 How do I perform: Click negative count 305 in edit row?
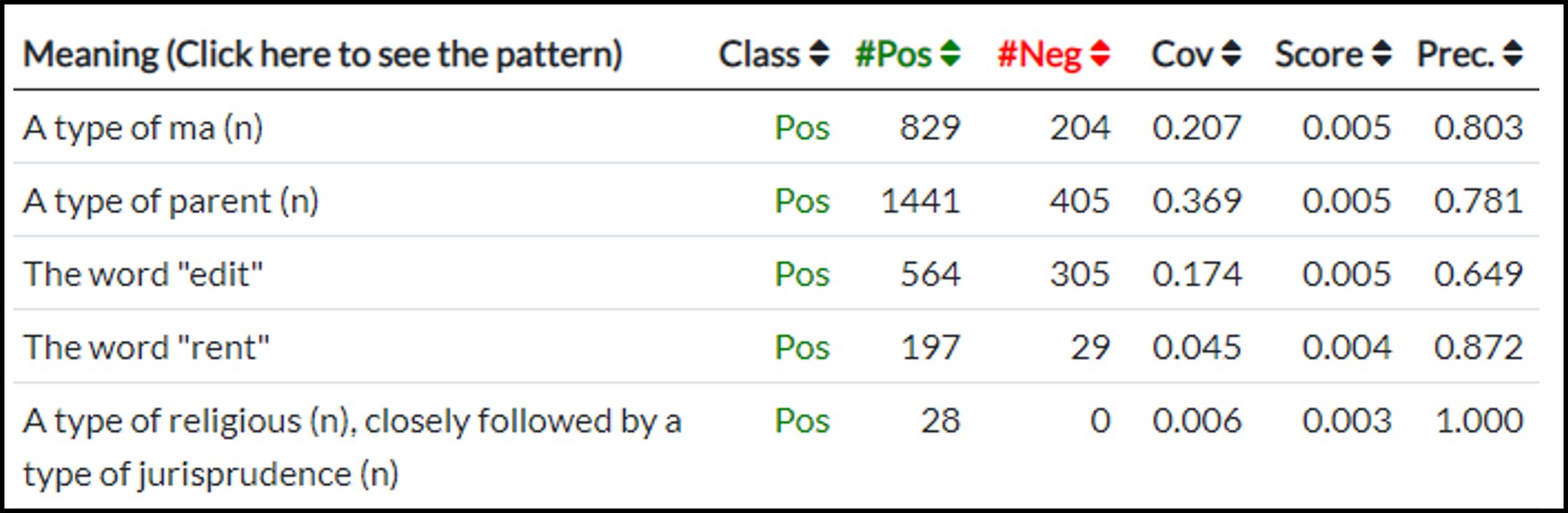click(1079, 275)
